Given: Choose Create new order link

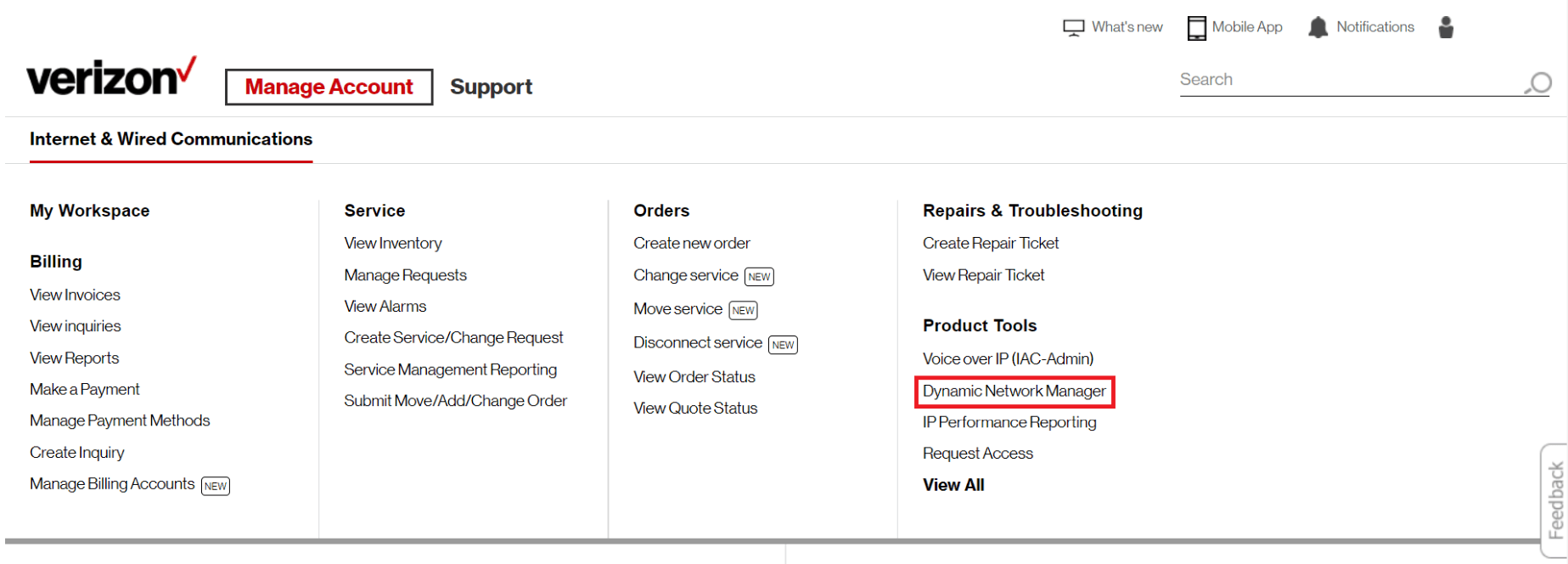Looking at the screenshot, I should 691,244.
